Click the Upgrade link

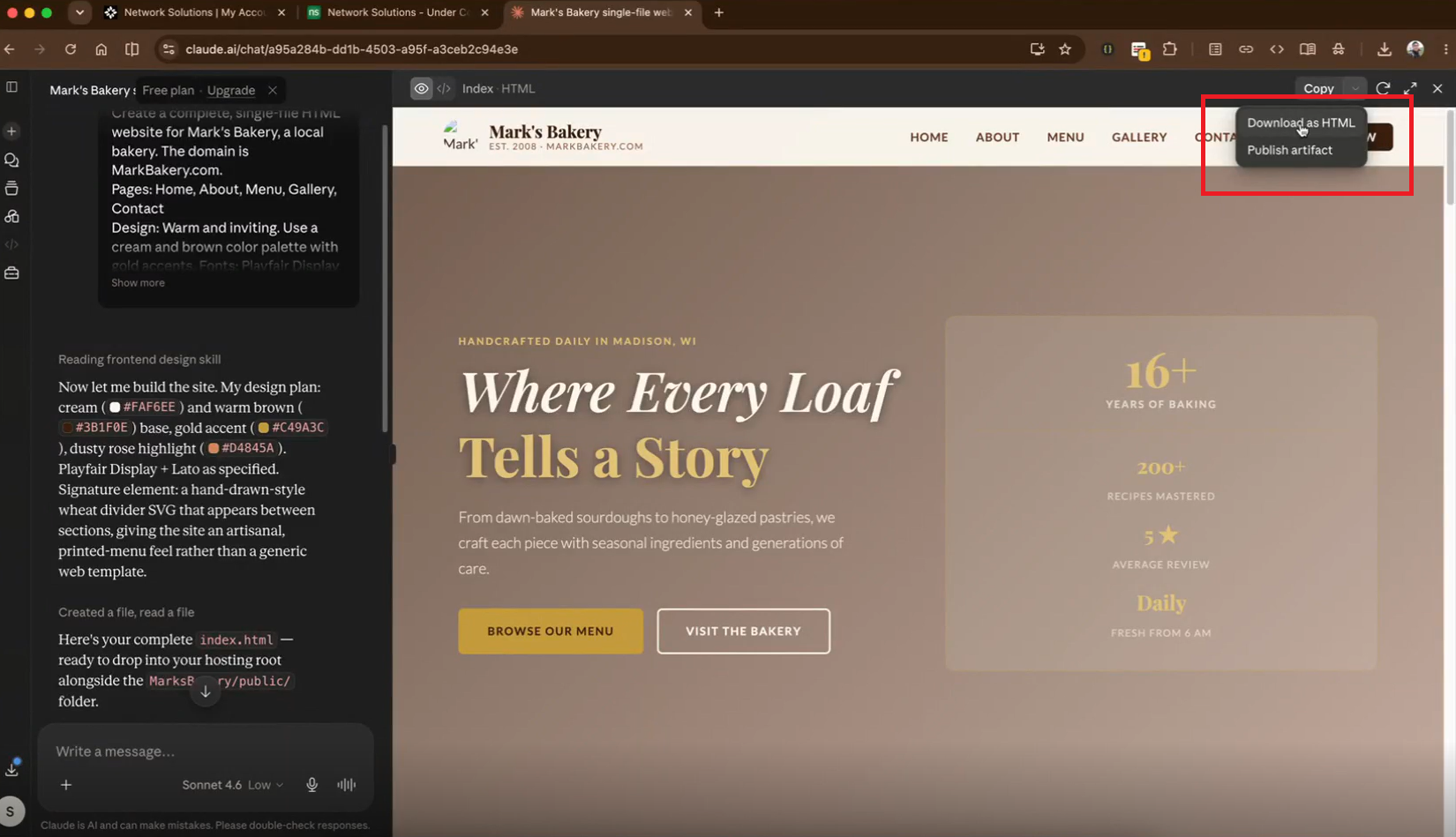[x=230, y=90]
